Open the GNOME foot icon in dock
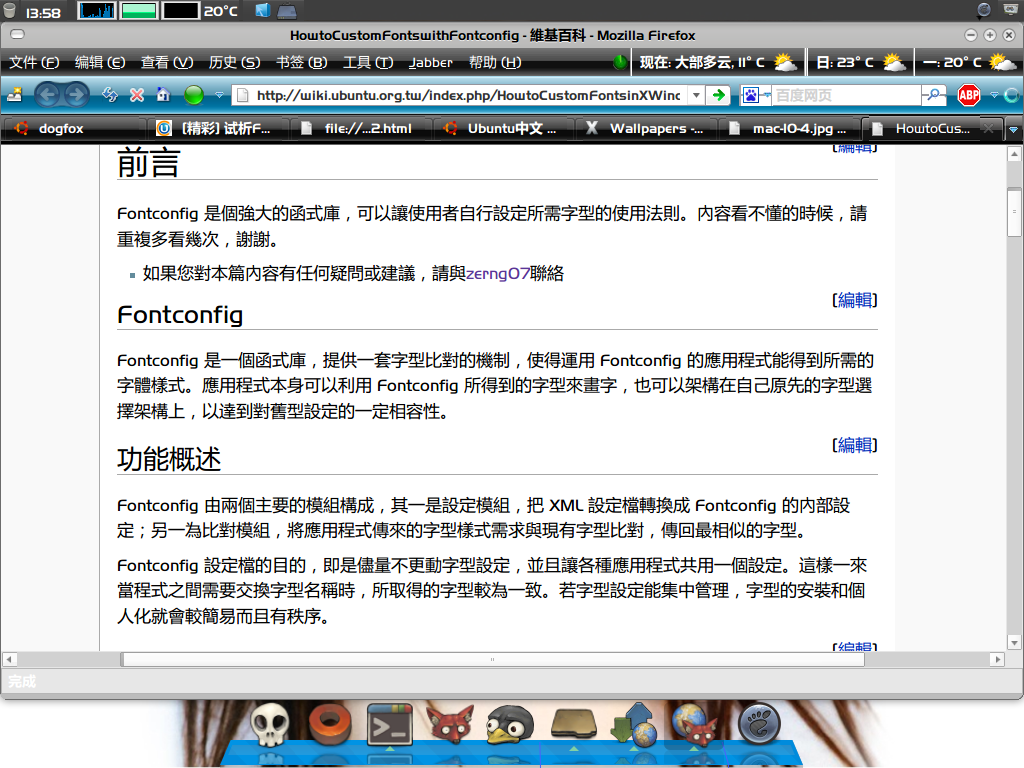The width and height of the screenshot is (1024, 768). [x=759, y=725]
